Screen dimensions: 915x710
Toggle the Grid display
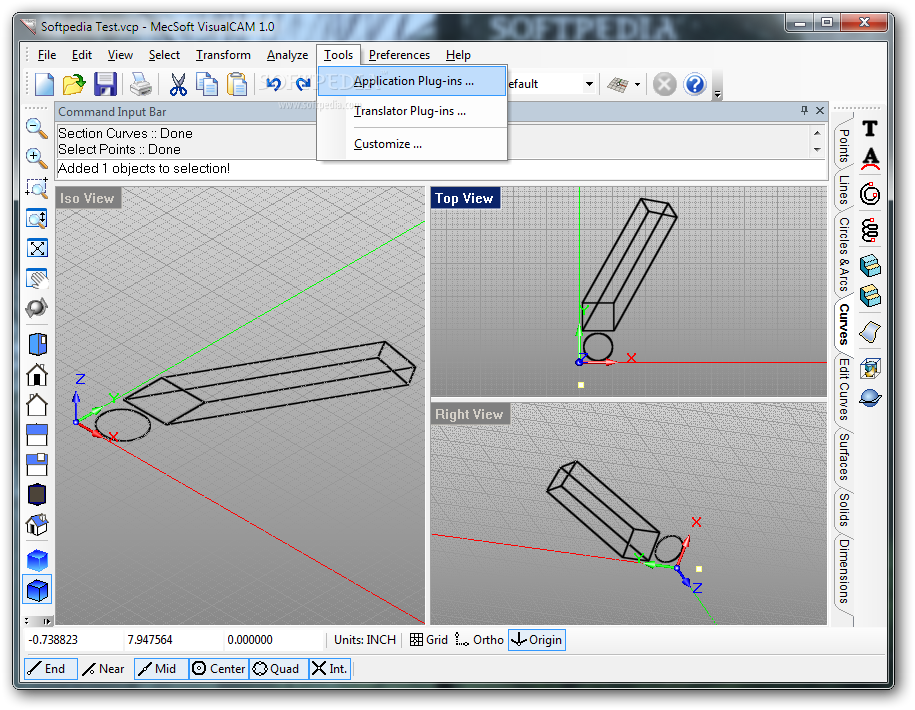pyautogui.click(x=429, y=639)
